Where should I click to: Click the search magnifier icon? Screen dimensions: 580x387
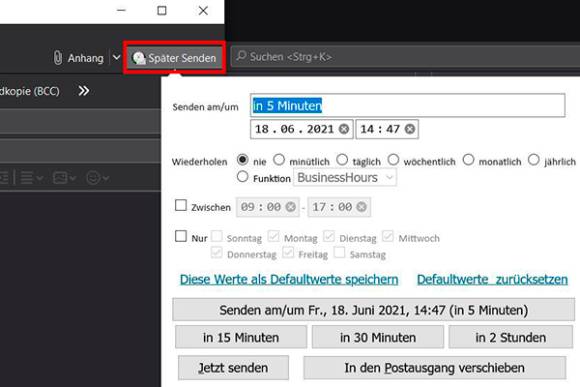(x=241, y=56)
